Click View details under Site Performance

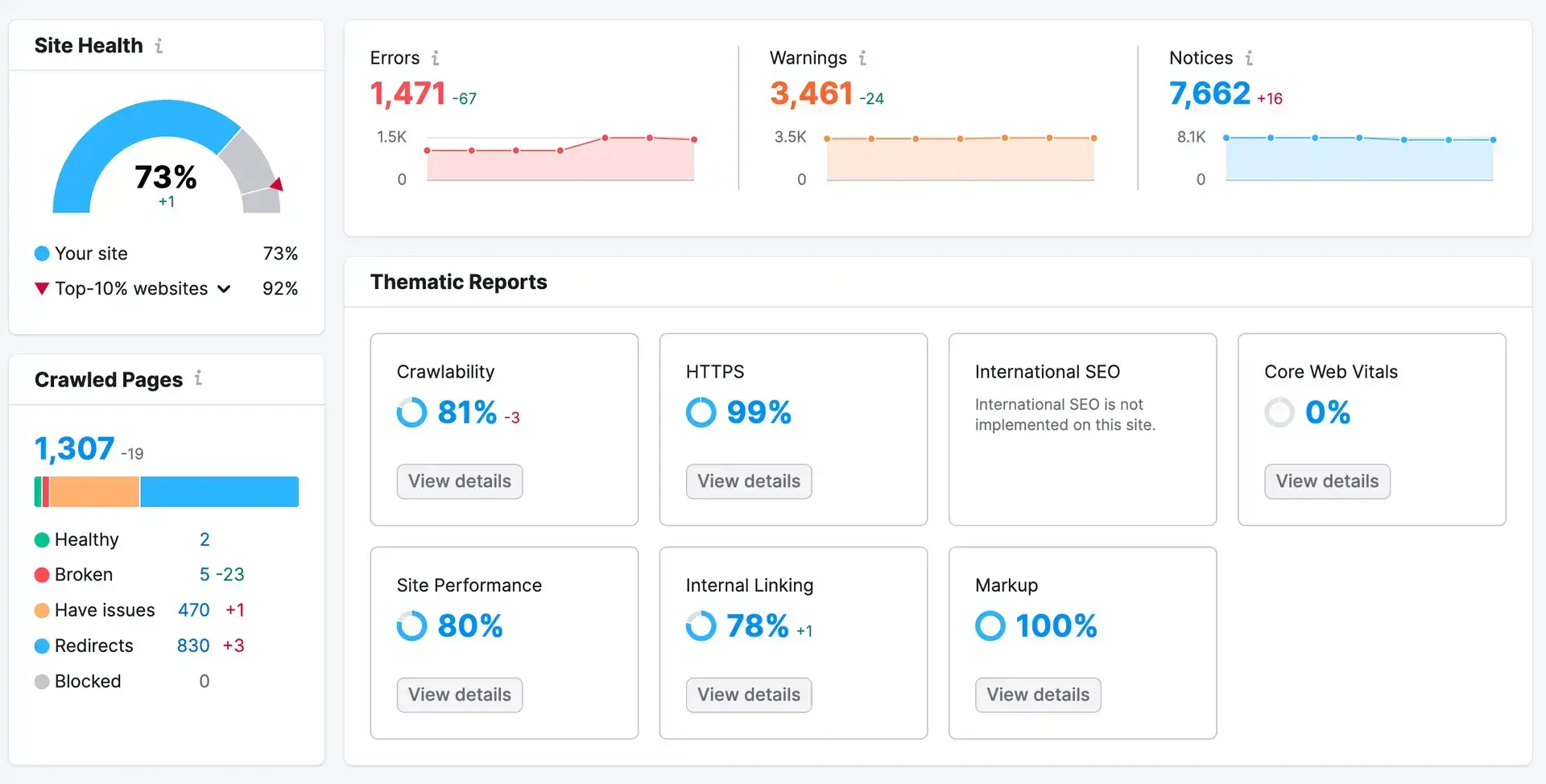pyautogui.click(x=459, y=694)
